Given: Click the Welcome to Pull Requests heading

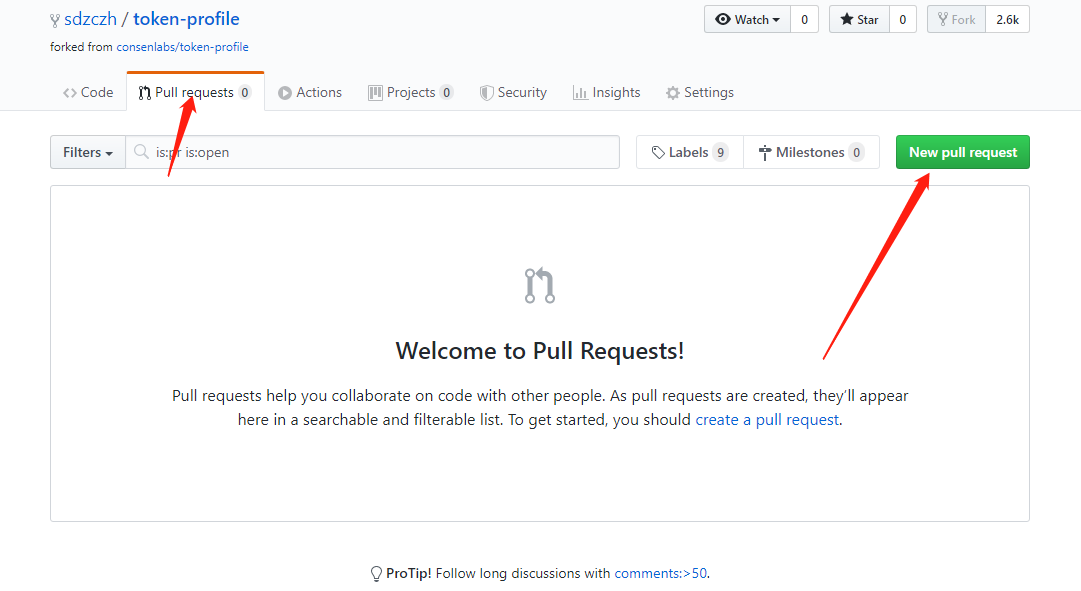Looking at the screenshot, I should pos(540,351).
